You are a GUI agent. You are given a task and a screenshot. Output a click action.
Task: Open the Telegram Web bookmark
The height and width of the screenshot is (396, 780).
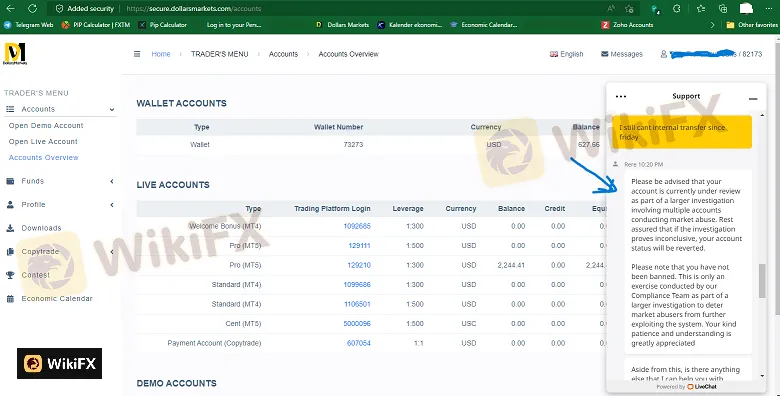[x=29, y=25]
